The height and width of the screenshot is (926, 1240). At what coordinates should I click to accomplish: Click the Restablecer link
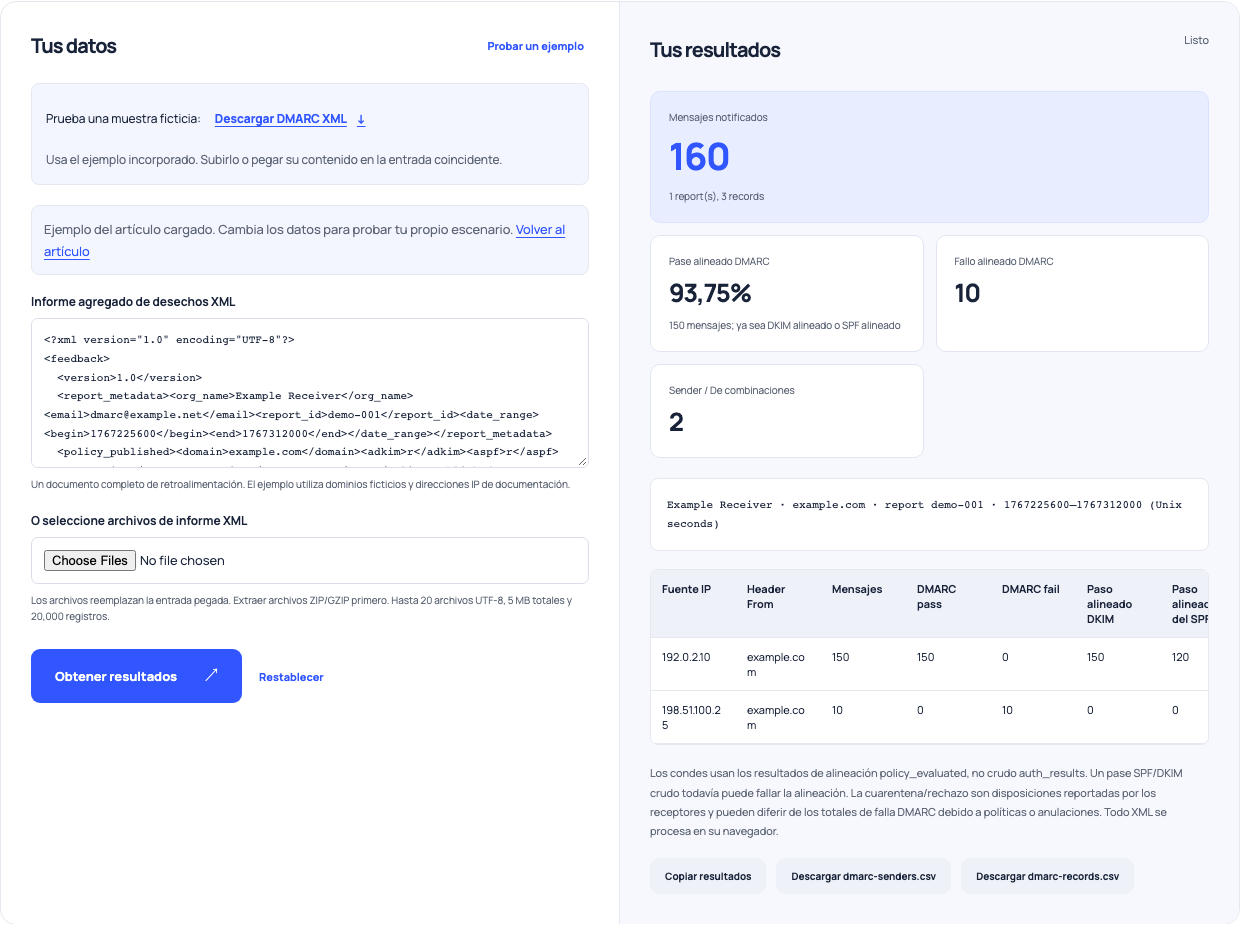pyautogui.click(x=291, y=677)
